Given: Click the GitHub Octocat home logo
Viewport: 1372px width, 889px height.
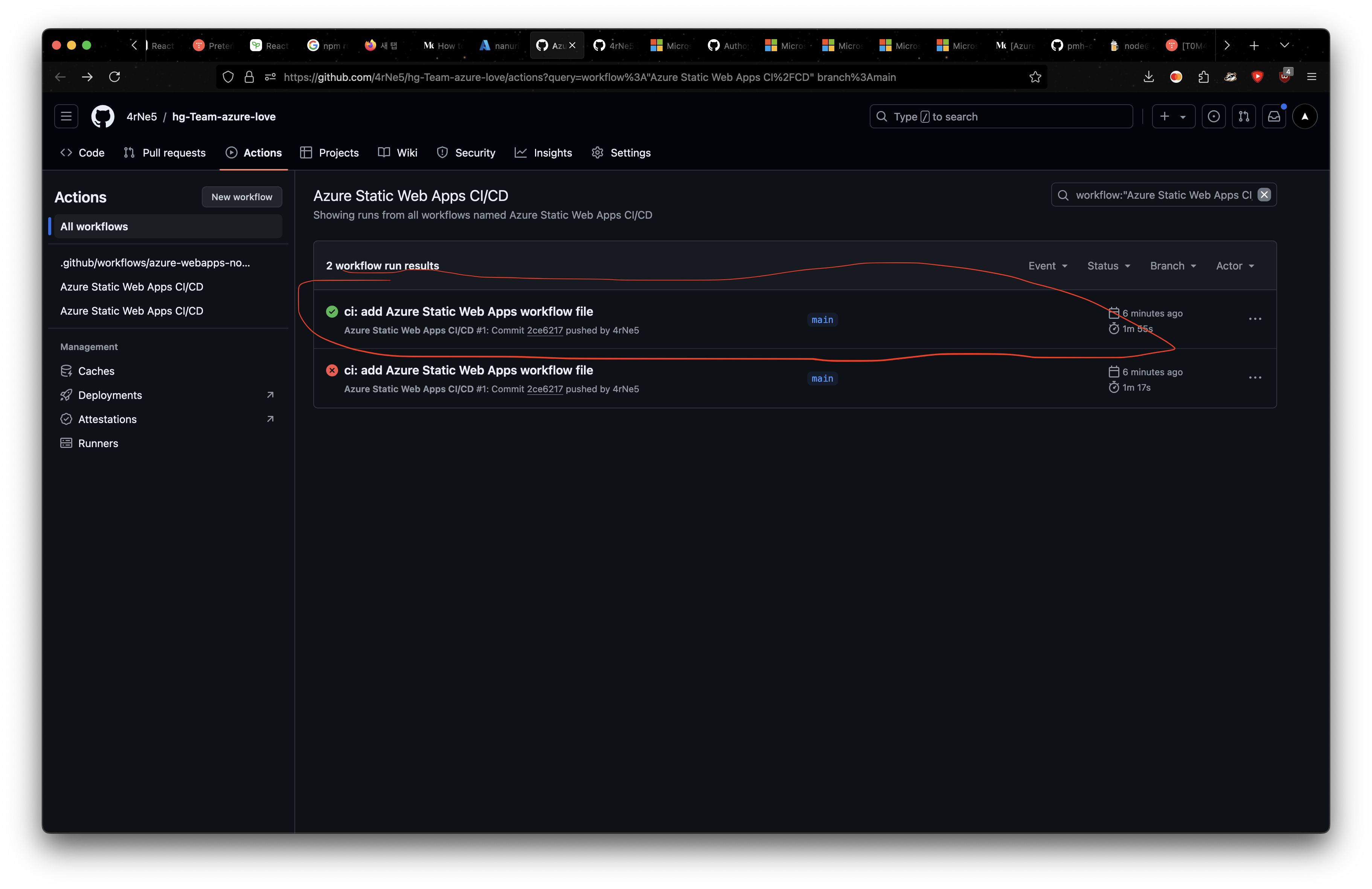Looking at the screenshot, I should pos(103,116).
